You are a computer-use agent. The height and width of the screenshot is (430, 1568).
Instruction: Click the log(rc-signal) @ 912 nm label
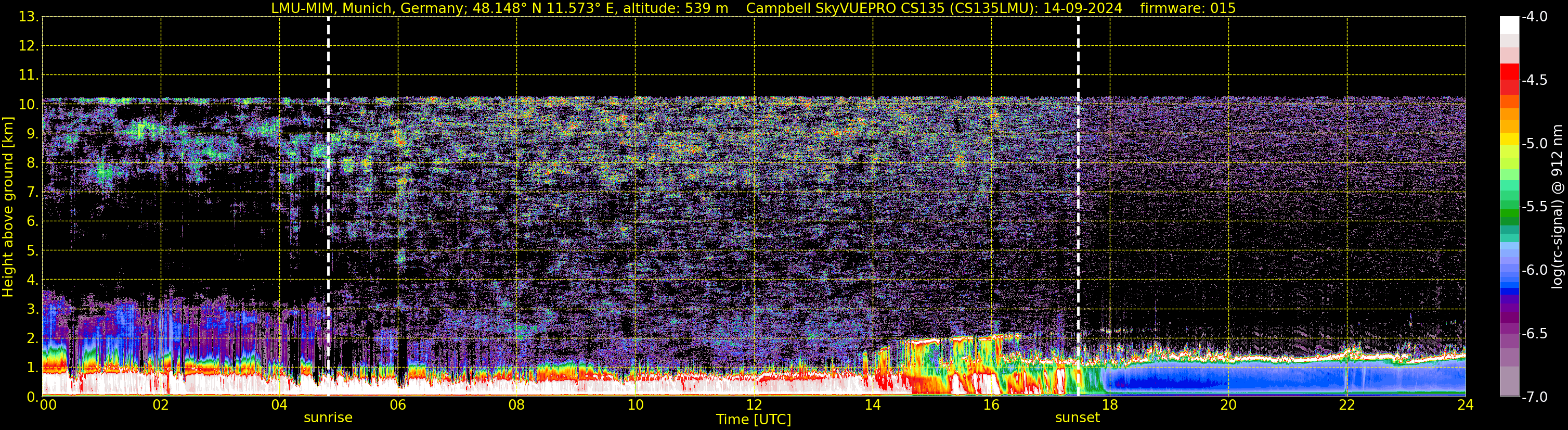click(1558, 207)
